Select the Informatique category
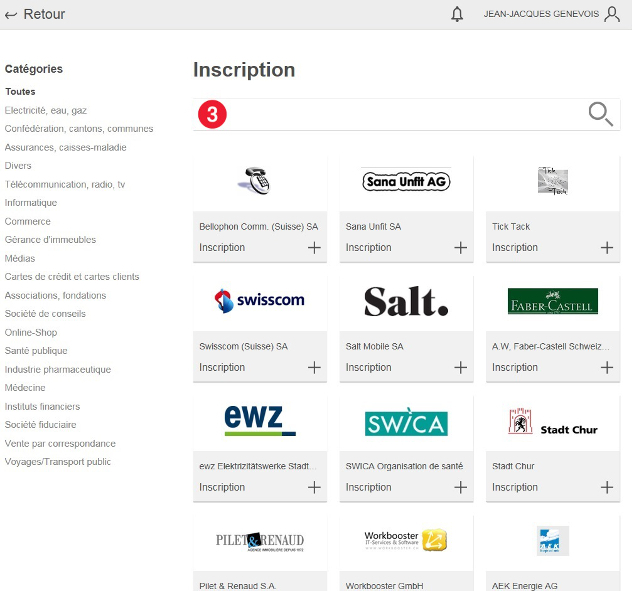This screenshot has width=634, height=591. pyautogui.click(x=31, y=203)
